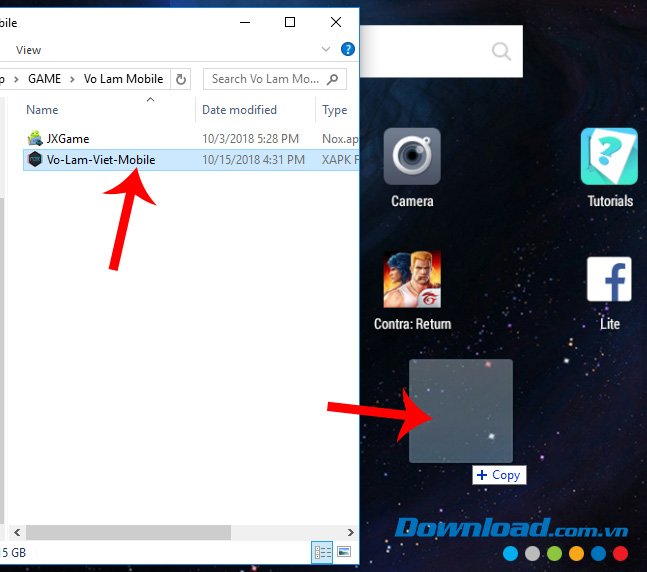
Task: Open the Camera app in Nox
Action: tap(412, 156)
